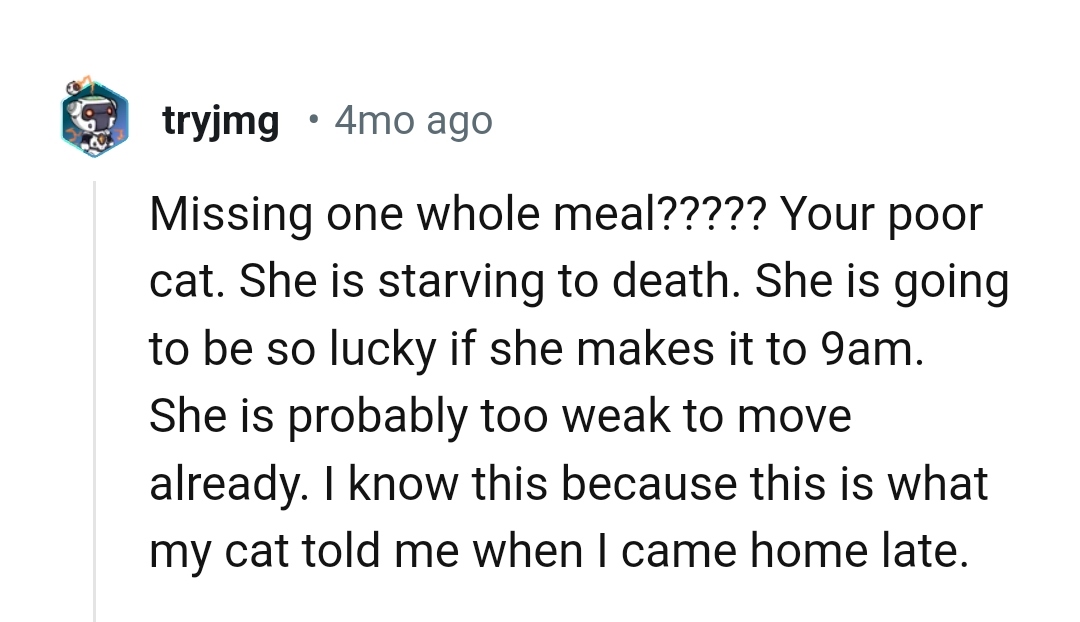Open the tryjmg user profile link
This screenshot has width=1080, height=622.
coord(221,121)
